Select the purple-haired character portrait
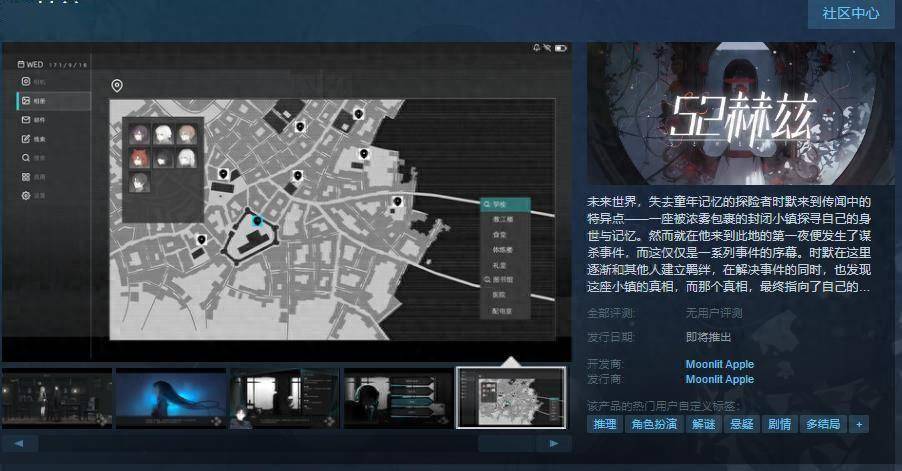The image size is (902, 471). tap(139, 135)
